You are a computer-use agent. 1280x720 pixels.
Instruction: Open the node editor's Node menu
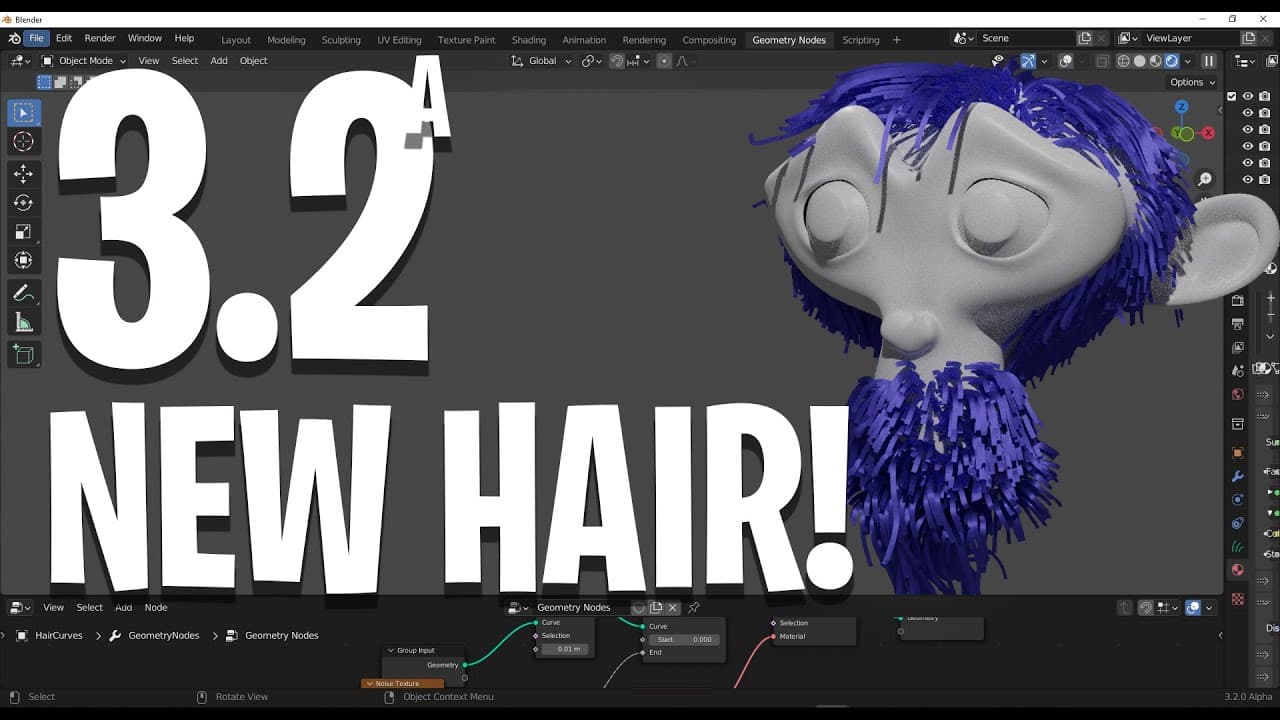pos(156,607)
